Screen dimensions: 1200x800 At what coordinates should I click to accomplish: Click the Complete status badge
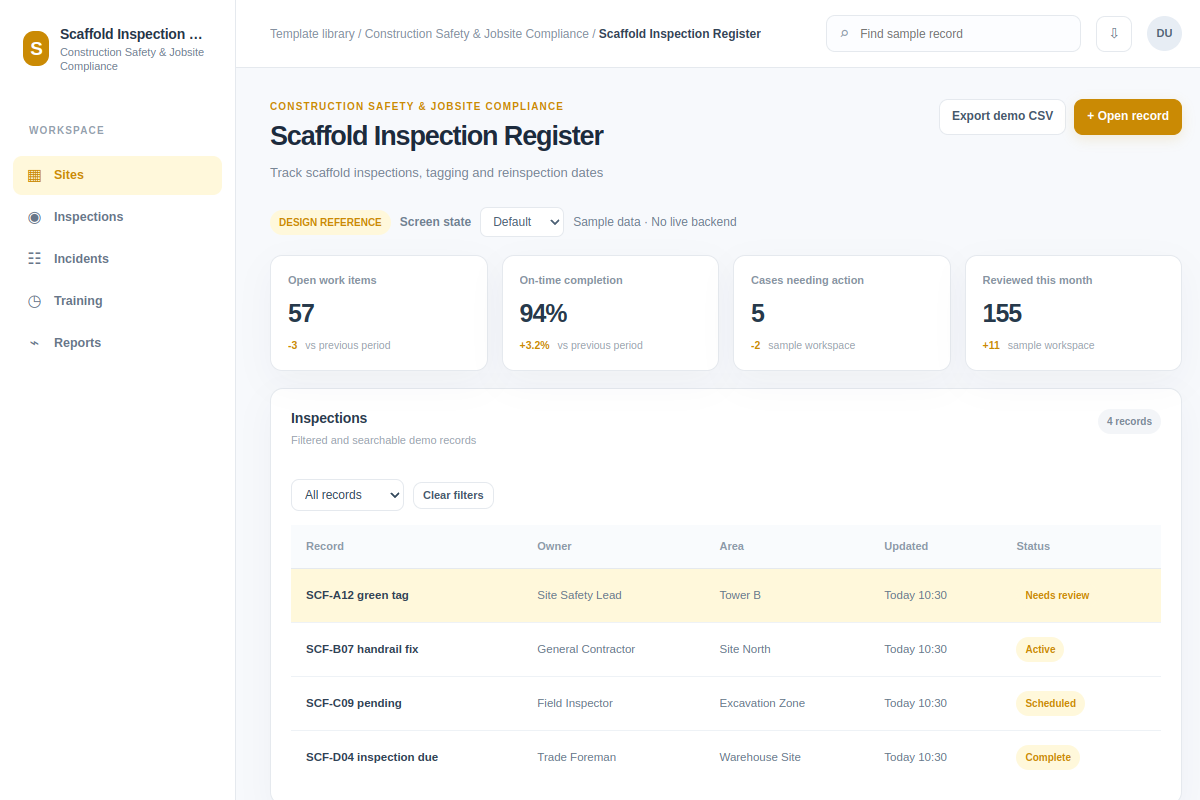[1048, 757]
